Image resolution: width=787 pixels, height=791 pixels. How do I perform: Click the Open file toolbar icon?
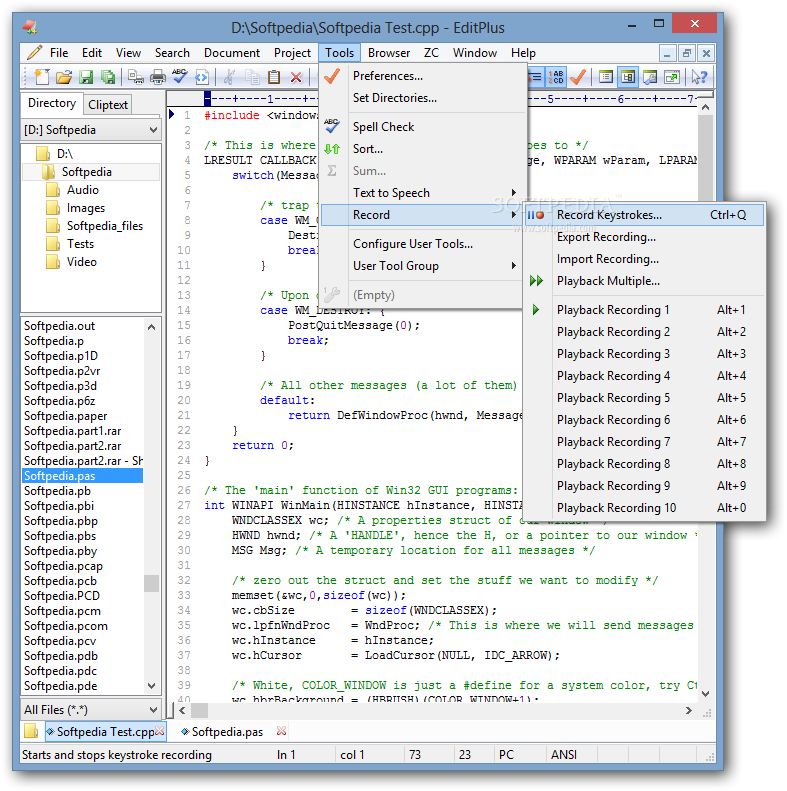64,77
